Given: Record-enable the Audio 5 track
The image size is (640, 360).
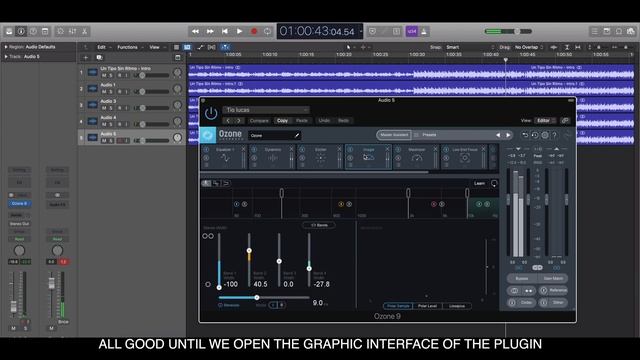Looking at the screenshot, I should [x=120, y=141].
